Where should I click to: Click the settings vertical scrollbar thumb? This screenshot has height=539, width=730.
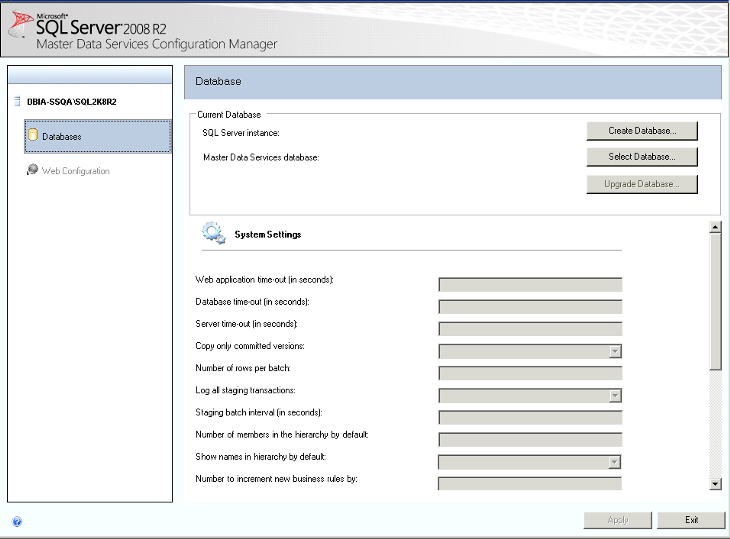point(715,302)
